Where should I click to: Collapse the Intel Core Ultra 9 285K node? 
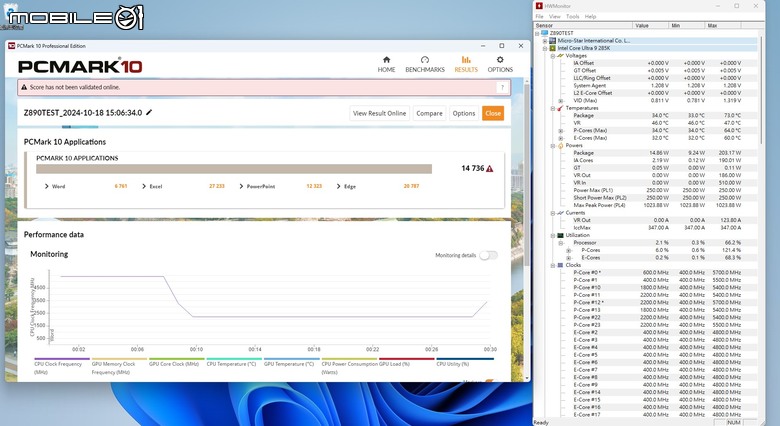[x=545, y=48]
